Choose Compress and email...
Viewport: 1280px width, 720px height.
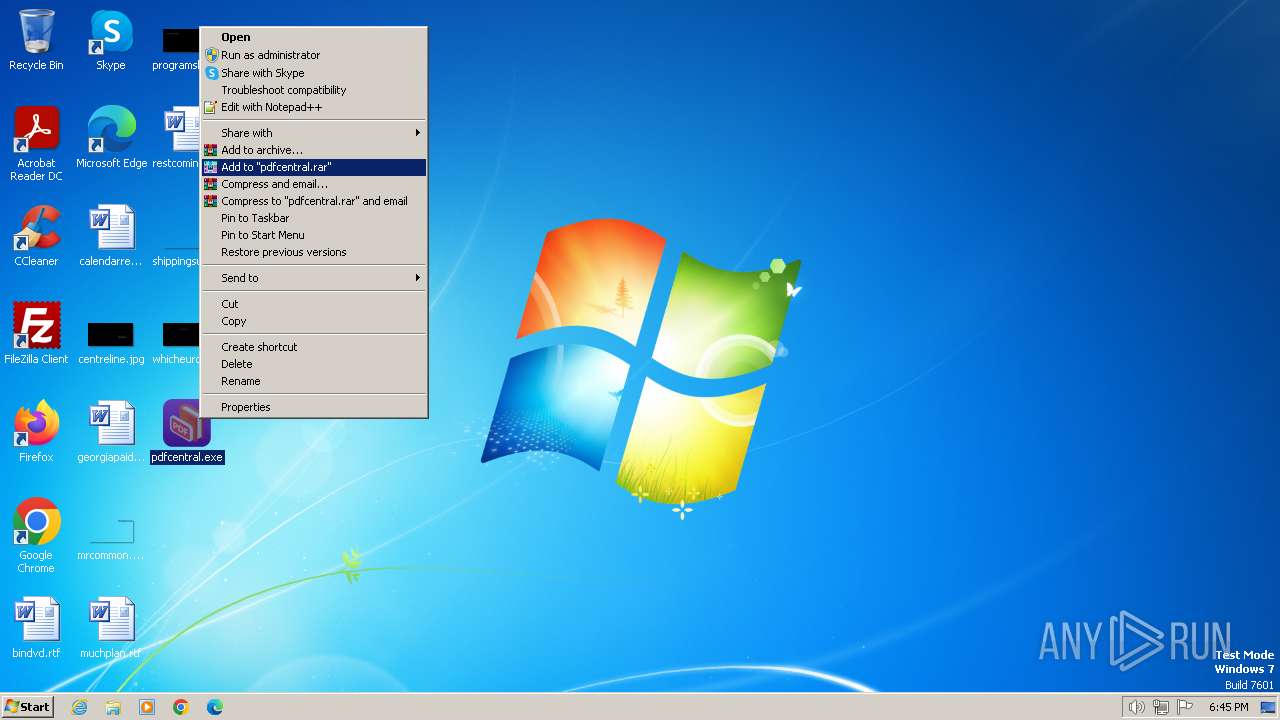click(x=314, y=184)
